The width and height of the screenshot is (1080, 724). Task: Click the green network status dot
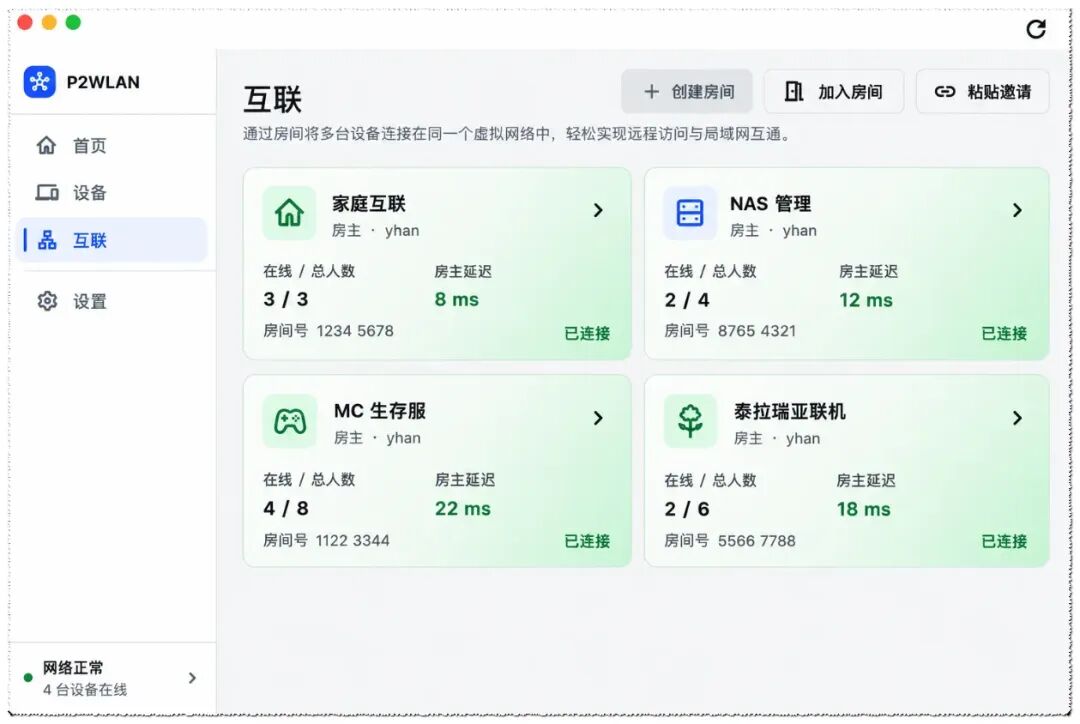click(28, 678)
